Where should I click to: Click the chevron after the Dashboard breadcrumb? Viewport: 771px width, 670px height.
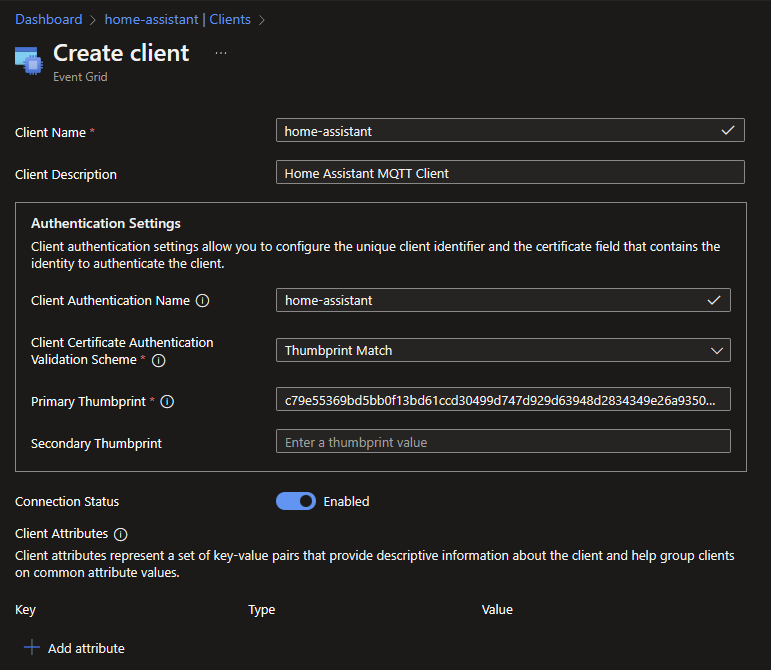[x=92, y=20]
